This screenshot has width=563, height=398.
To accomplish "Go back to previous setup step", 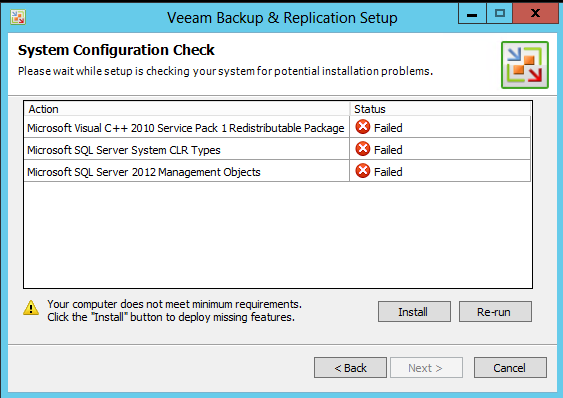I will [350, 367].
